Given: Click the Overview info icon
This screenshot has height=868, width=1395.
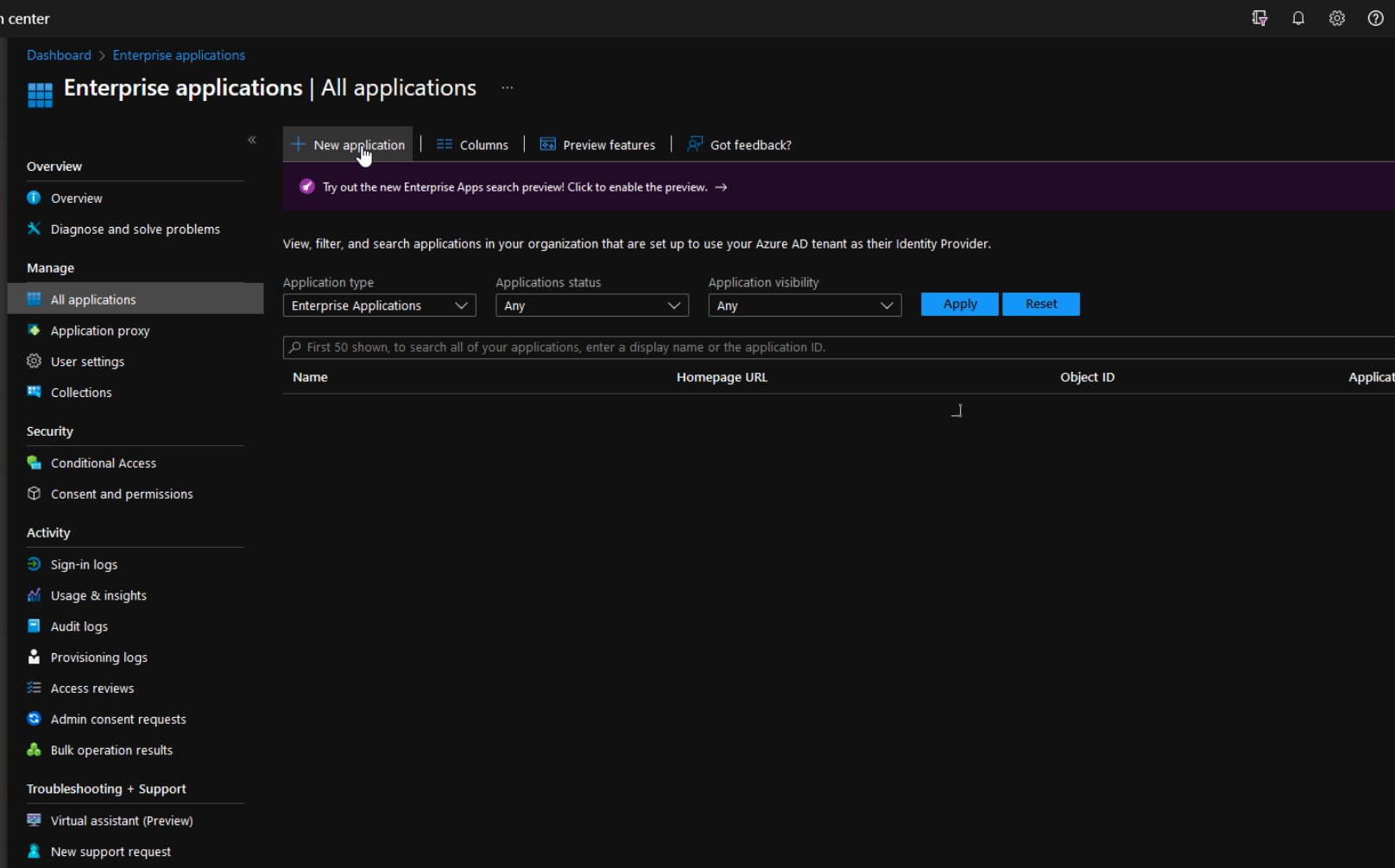Looking at the screenshot, I should click(x=34, y=198).
